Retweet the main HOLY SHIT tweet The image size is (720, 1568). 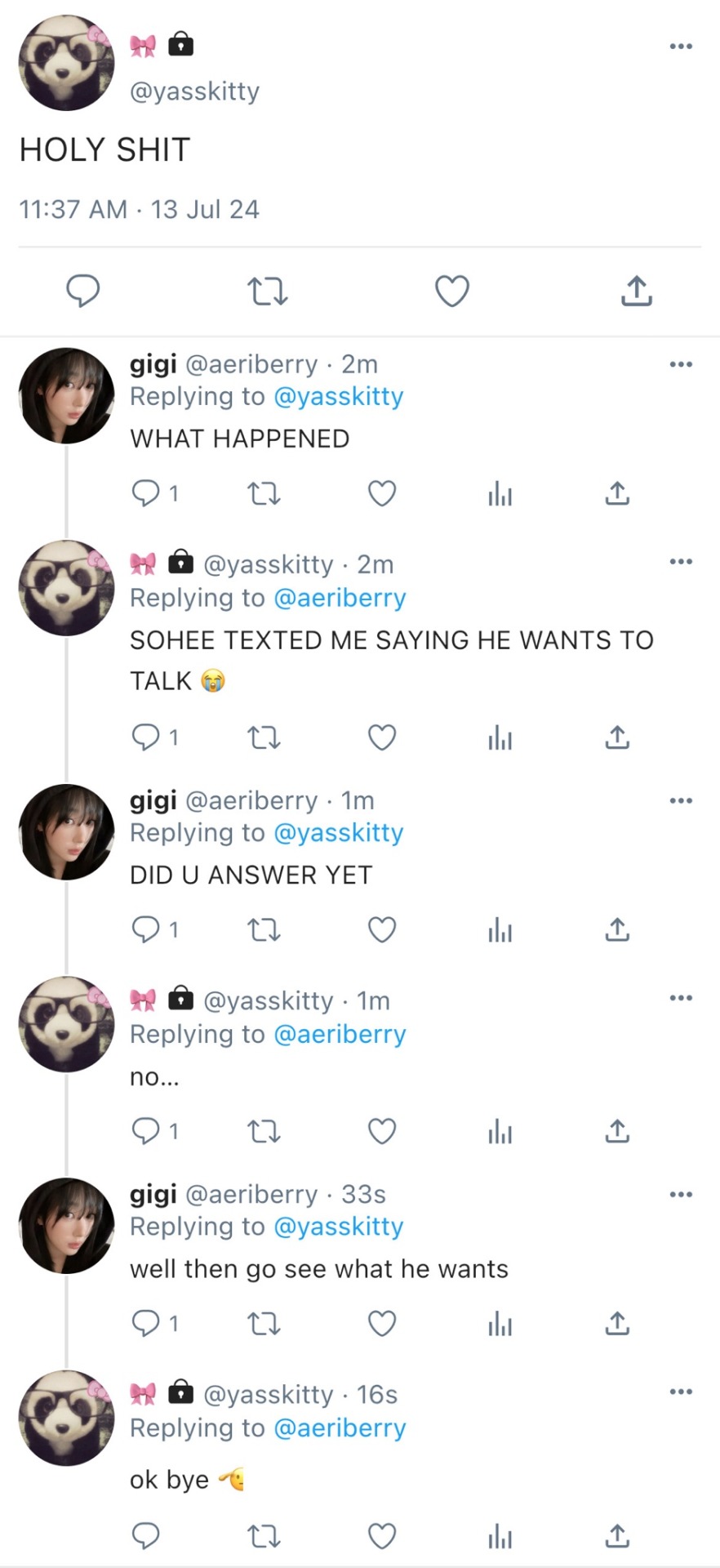tap(267, 291)
